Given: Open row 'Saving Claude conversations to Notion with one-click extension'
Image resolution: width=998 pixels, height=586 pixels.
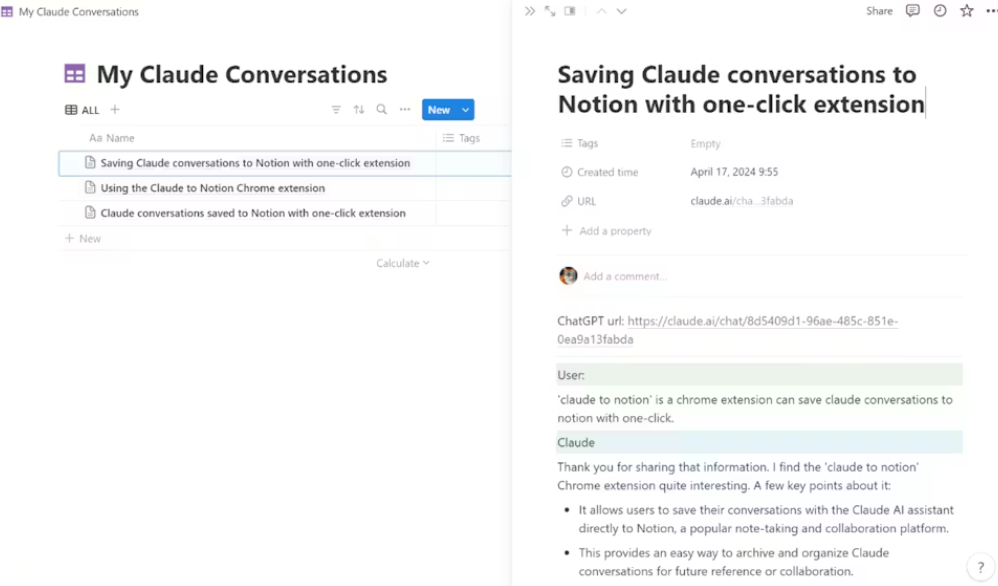Looking at the screenshot, I should point(255,163).
